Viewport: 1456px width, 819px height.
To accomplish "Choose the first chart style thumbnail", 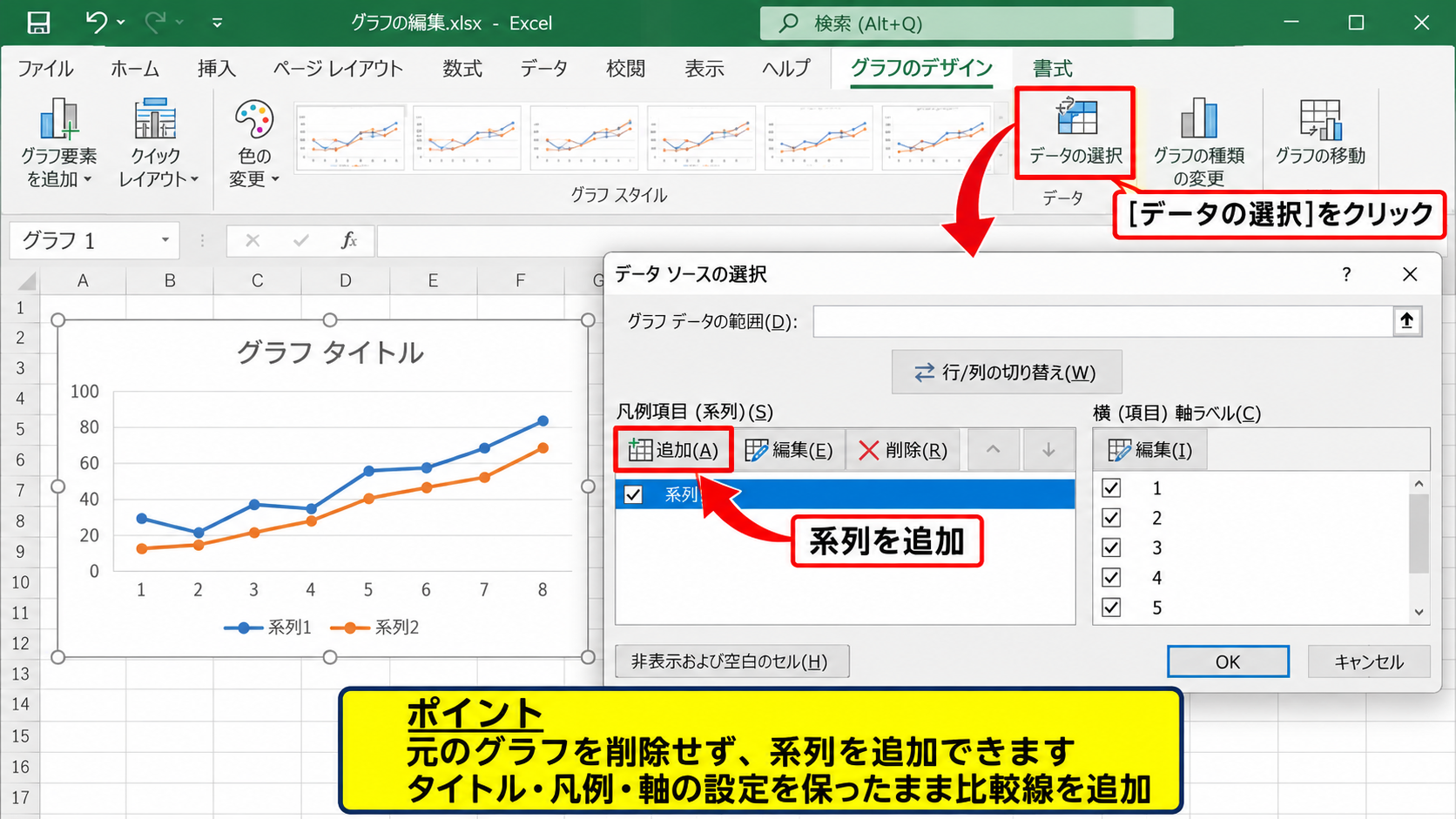I will pyautogui.click(x=350, y=138).
